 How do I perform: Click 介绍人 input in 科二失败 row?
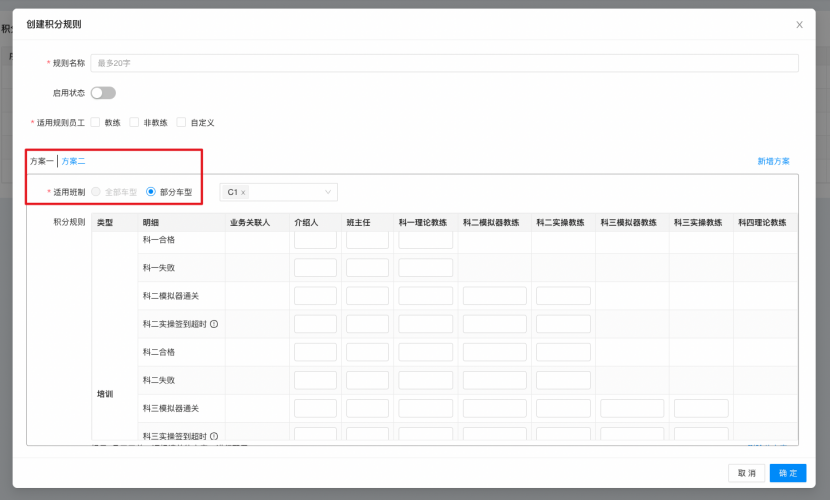click(315, 380)
